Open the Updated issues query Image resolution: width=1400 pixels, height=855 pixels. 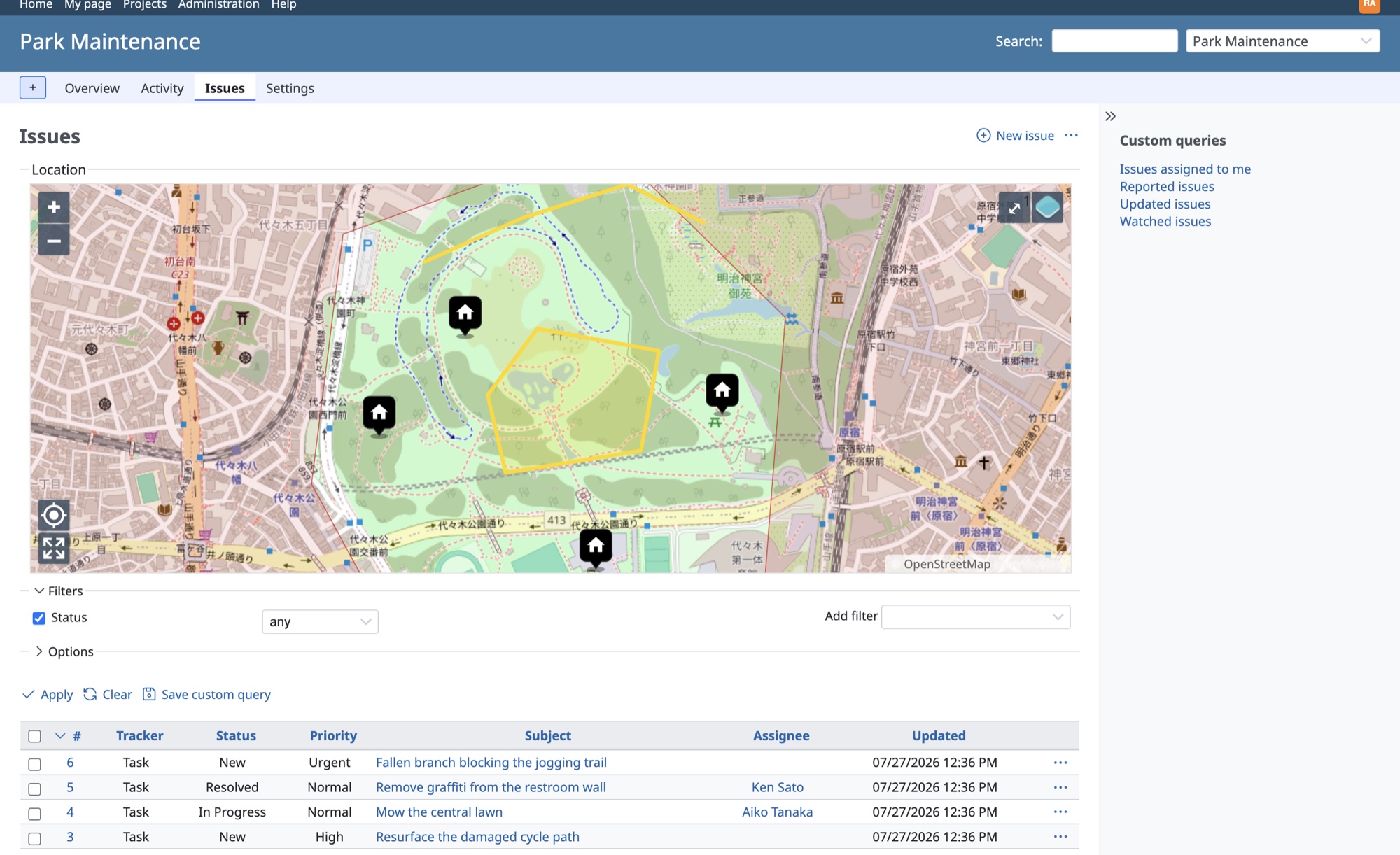click(1165, 204)
